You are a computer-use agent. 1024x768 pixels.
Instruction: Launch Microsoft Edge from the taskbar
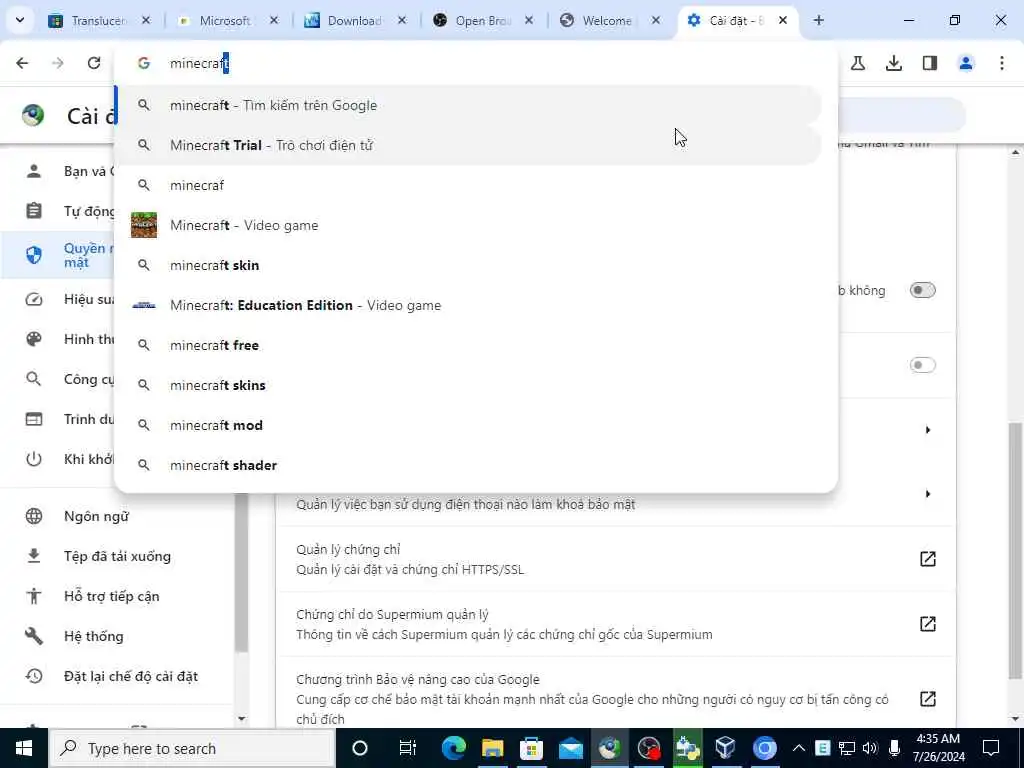click(453, 748)
